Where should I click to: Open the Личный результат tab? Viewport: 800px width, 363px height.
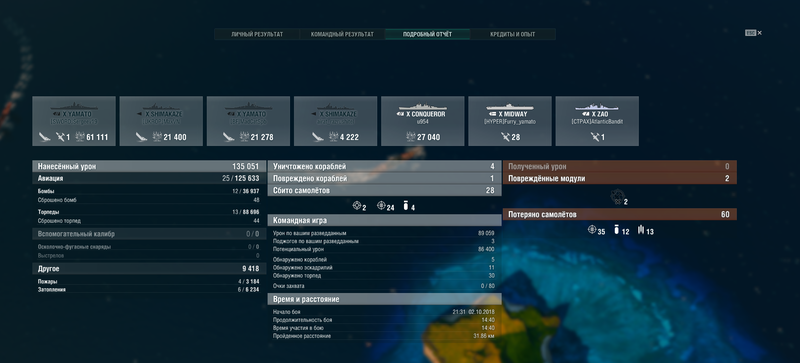[257, 34]
